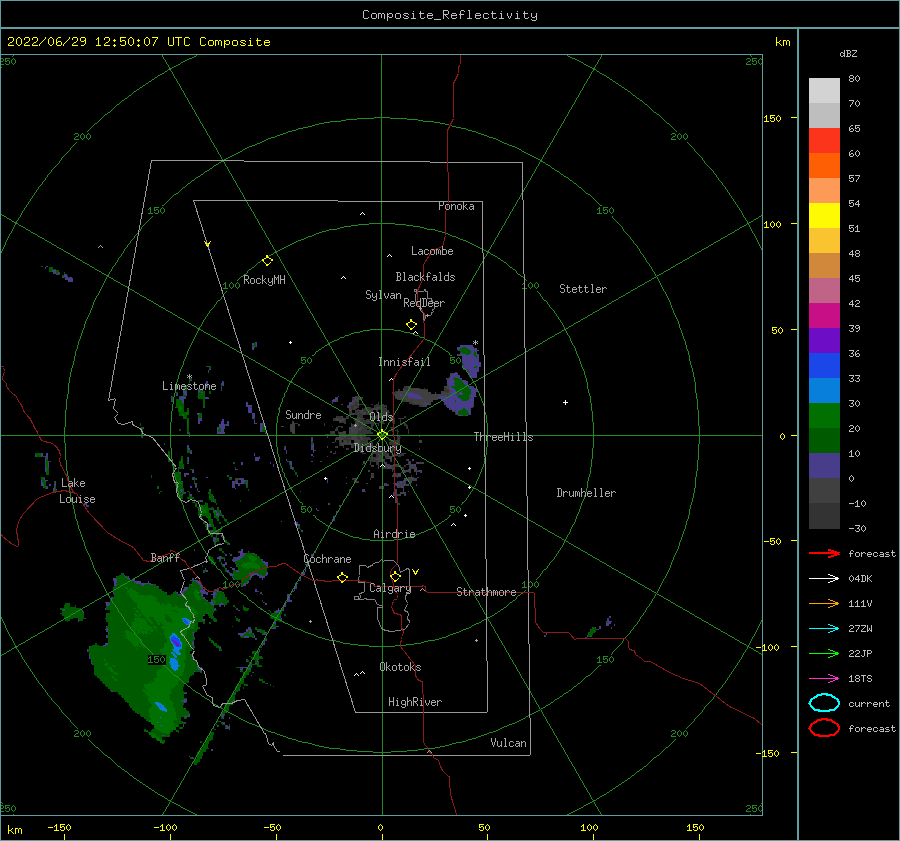Click the white asterisk above Limestone
This screenshot has width=900, height=841.
(189, 377)
